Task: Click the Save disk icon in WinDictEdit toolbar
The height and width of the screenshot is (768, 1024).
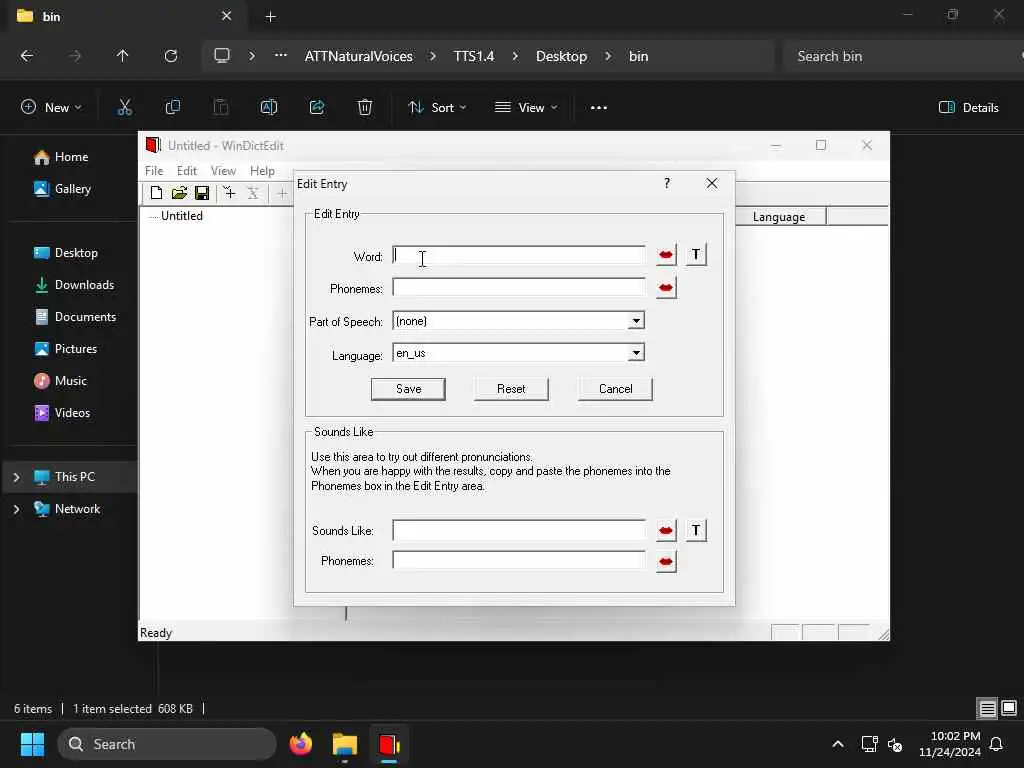Action: click(x=202, y=193)
